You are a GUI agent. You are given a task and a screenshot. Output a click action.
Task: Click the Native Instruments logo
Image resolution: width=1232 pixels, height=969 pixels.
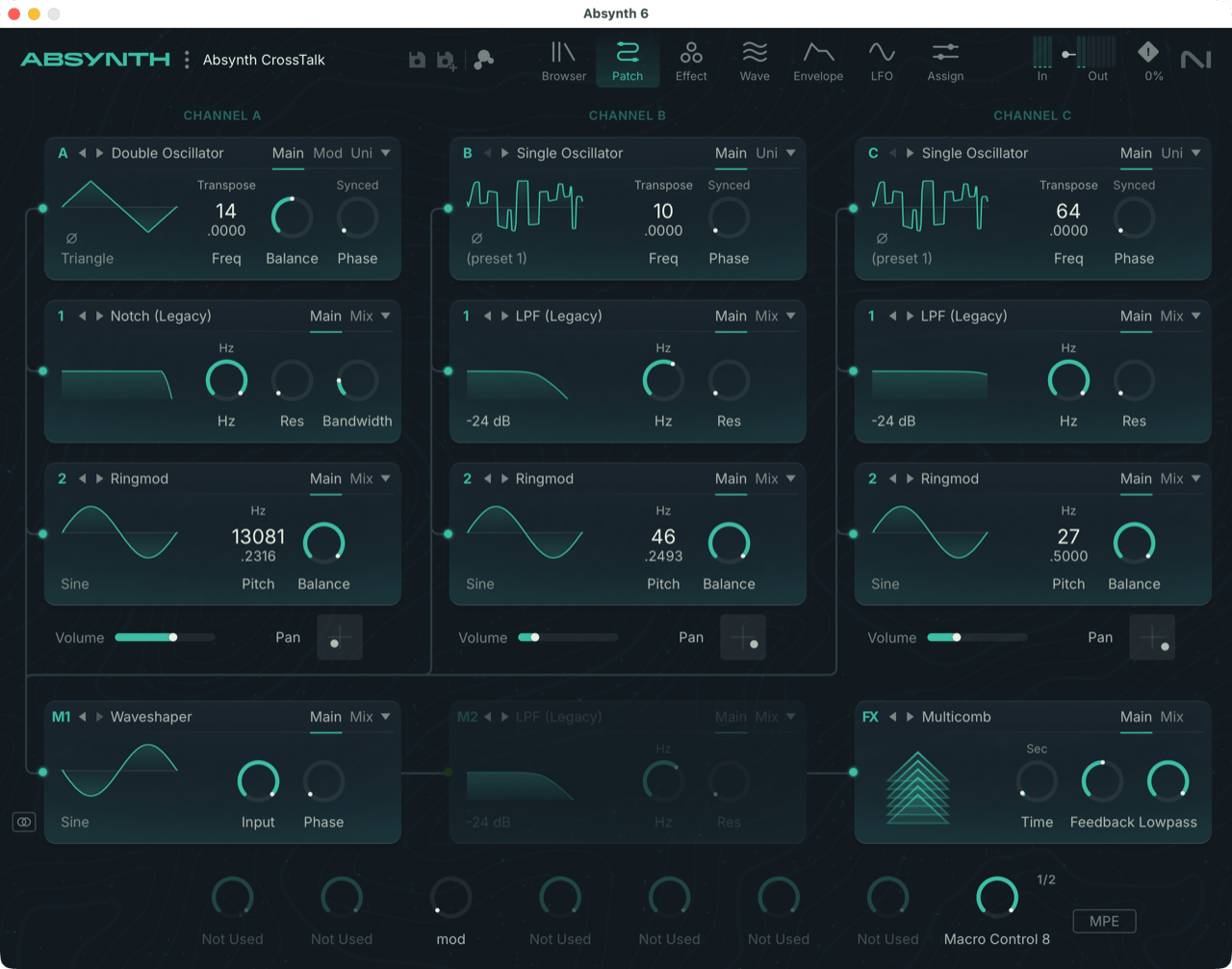coord(1194,59)
